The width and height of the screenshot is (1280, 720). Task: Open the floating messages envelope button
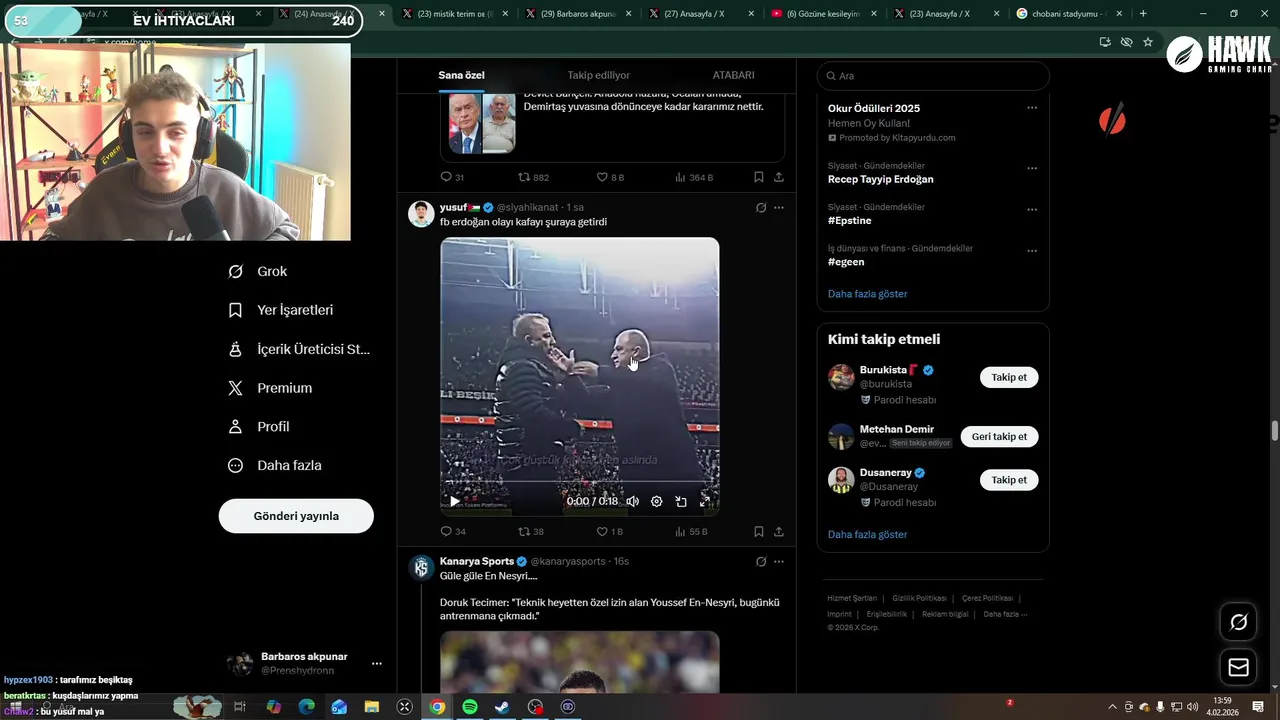click(x=1238, y=667)
